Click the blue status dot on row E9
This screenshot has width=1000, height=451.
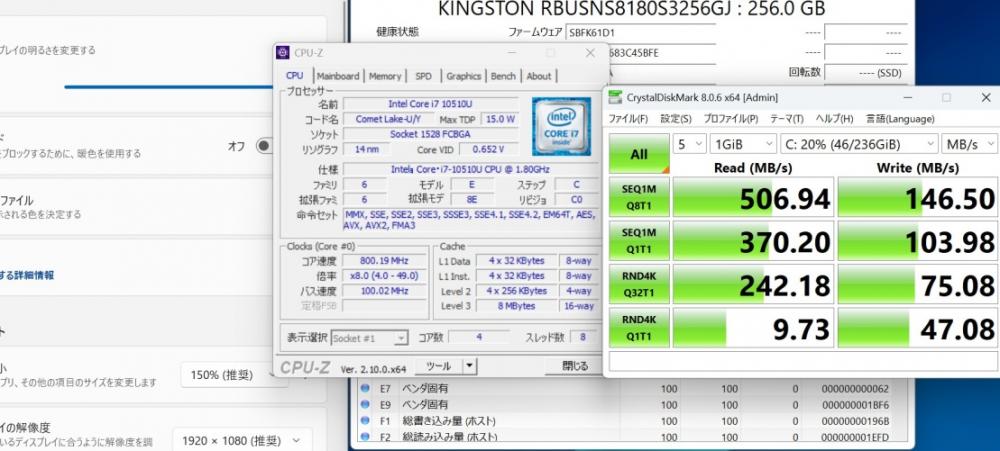click(x=365, y=404)
